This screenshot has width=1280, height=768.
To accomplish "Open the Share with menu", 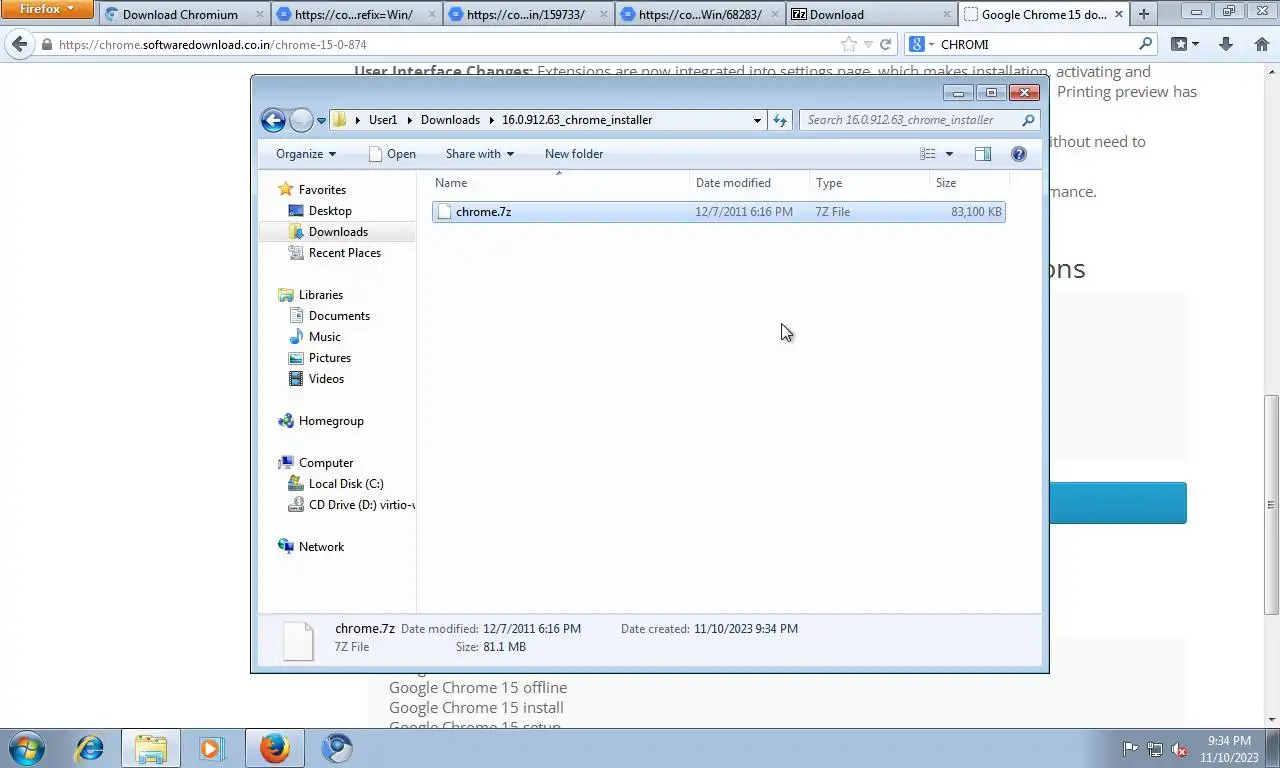I will click(479, 154).
